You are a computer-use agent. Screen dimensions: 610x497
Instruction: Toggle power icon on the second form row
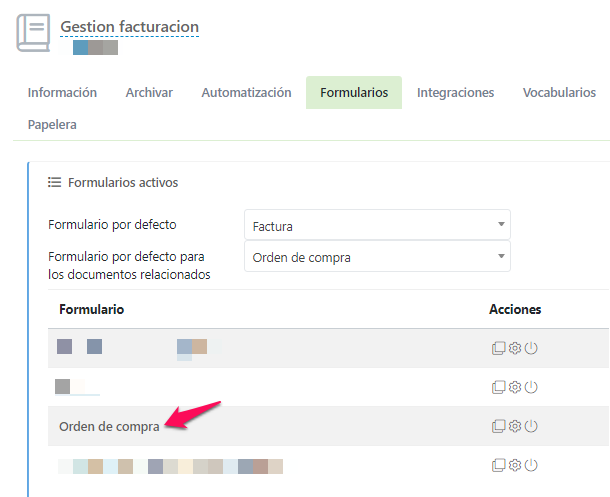tap(531, 387)
